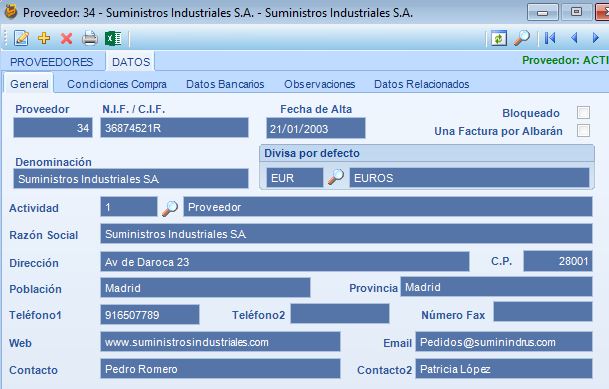Click the edit record pencil icon
This screenshot has height=389, width=609.
[x=21, y=38]
